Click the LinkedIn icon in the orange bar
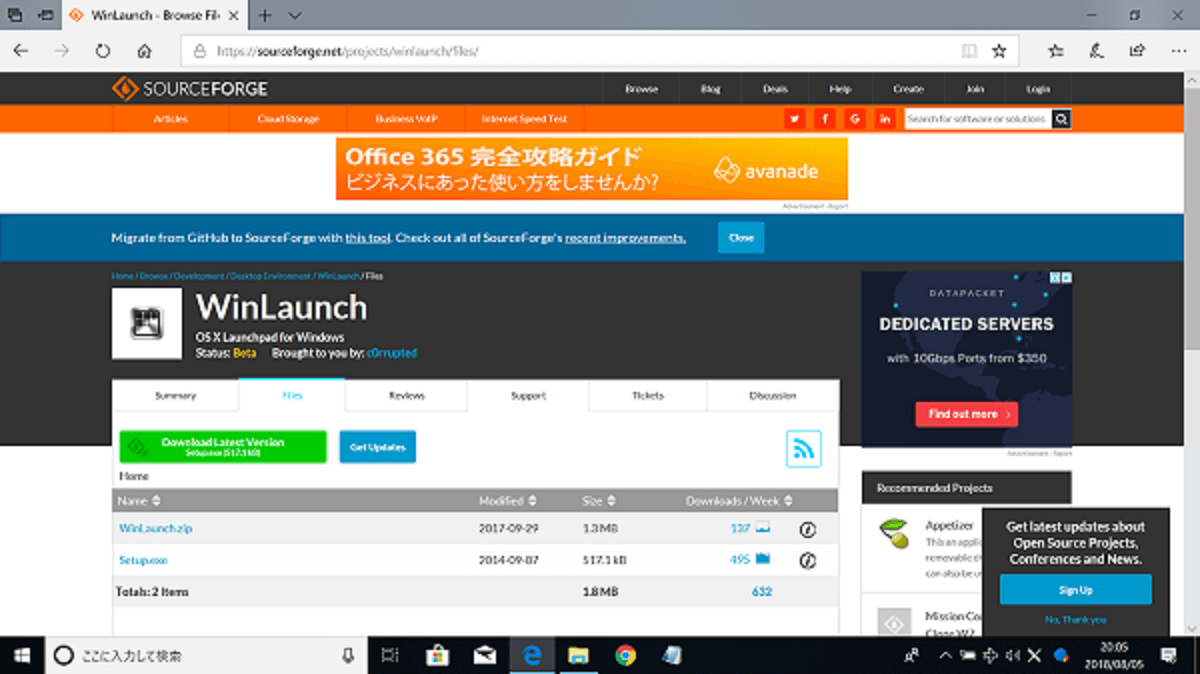Screen dimensions: 1200x674 (x=885, y=118)
